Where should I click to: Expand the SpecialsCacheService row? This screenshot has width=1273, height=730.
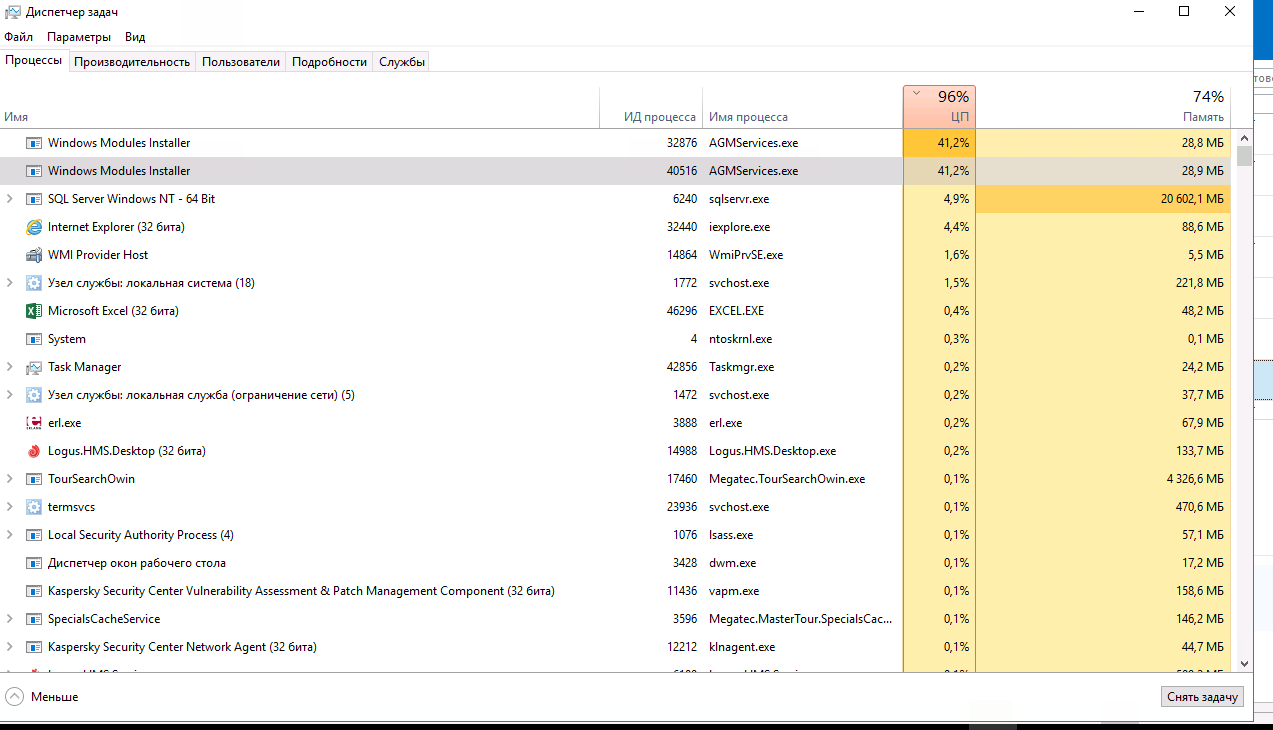click(10, 619)
